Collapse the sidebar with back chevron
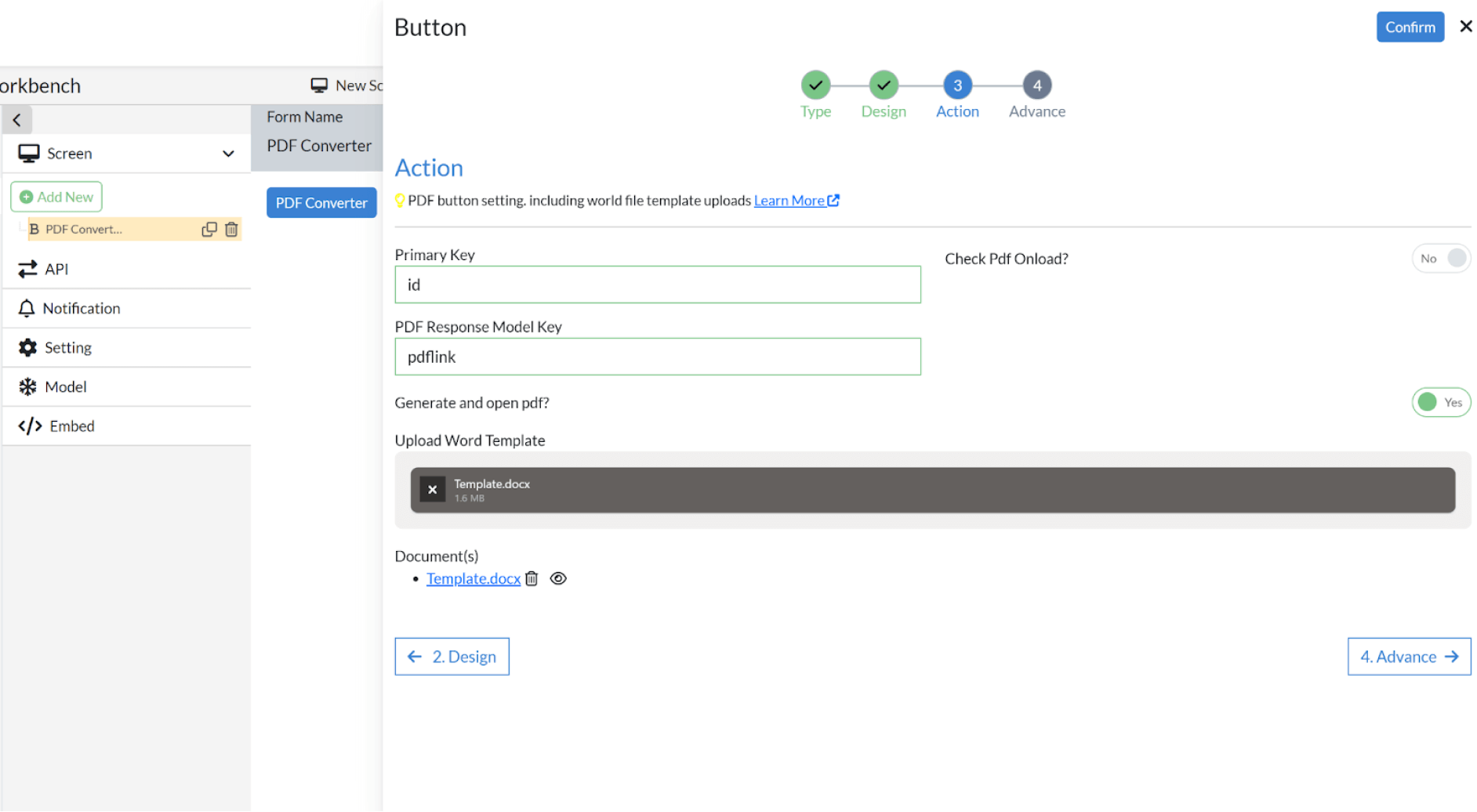This screenshot has width=1477, height=812. (16, 120)
